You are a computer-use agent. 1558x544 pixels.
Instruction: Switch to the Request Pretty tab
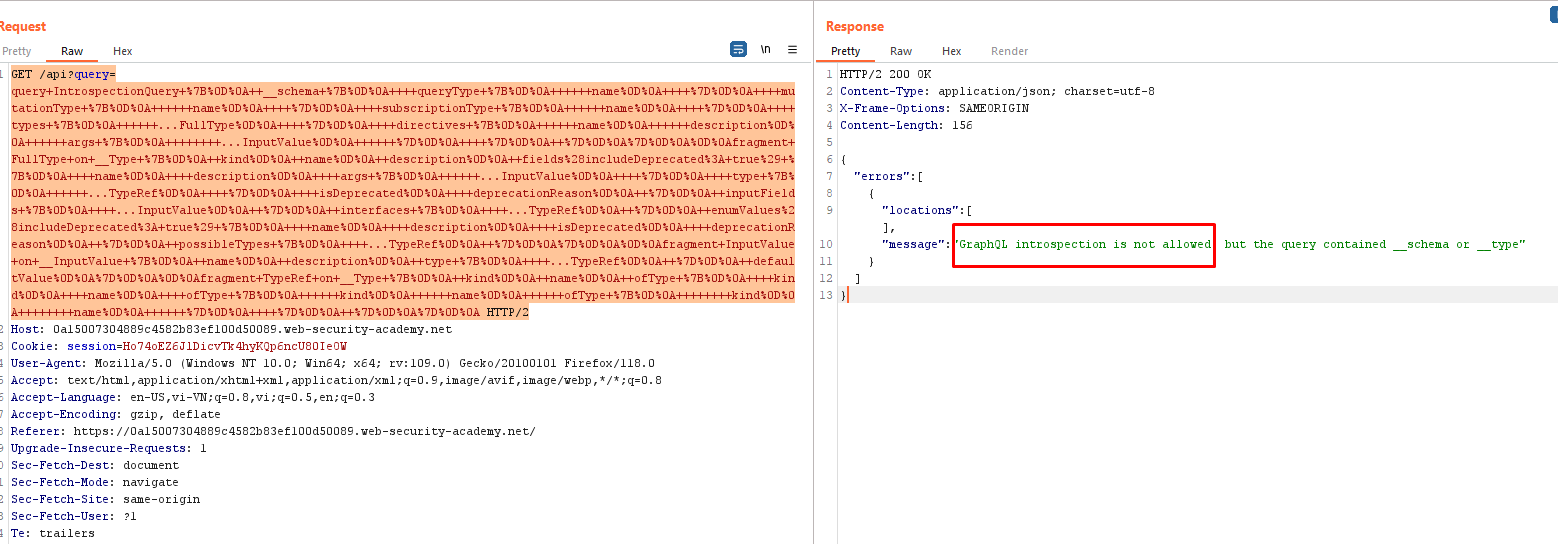[16, 51]
